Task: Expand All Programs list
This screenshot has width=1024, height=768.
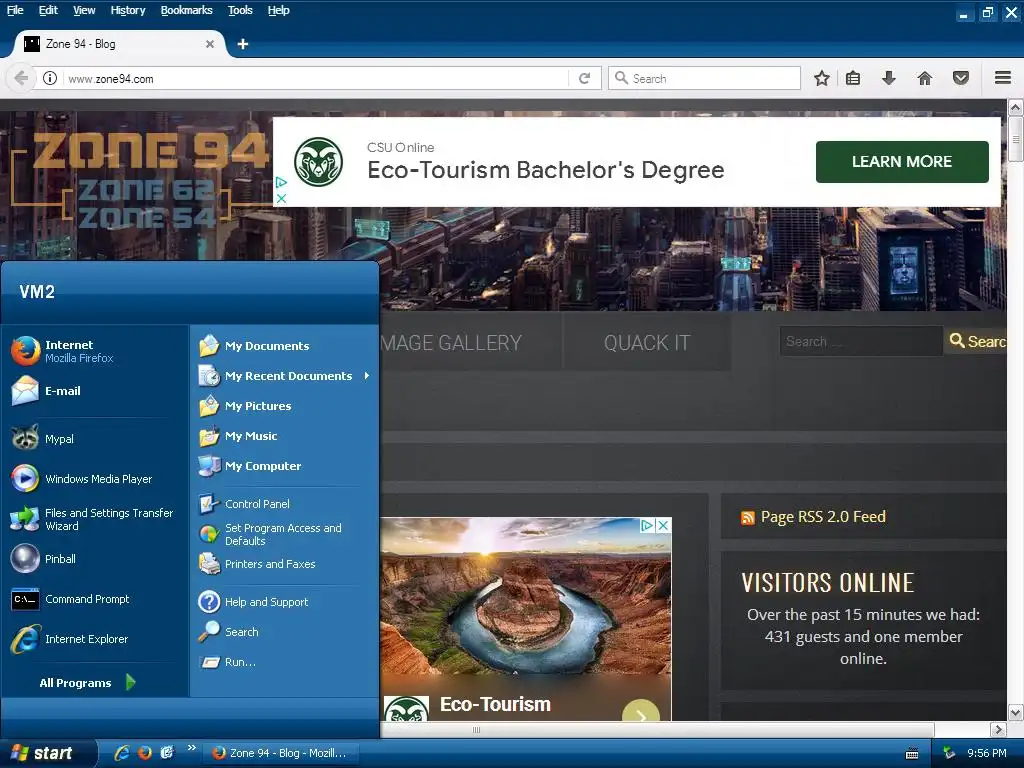Action: [x=88, y=682]
